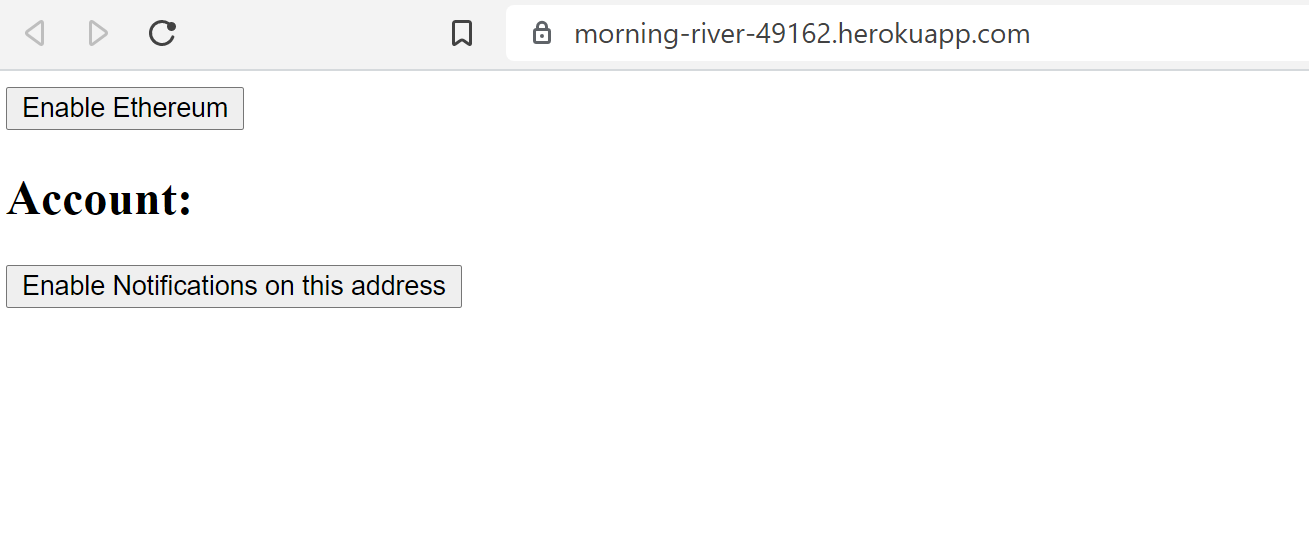The height and width of the screenshot is (538, 1309).
Task: Refresh the herokuapp page
Action: (x=162, y=34)
